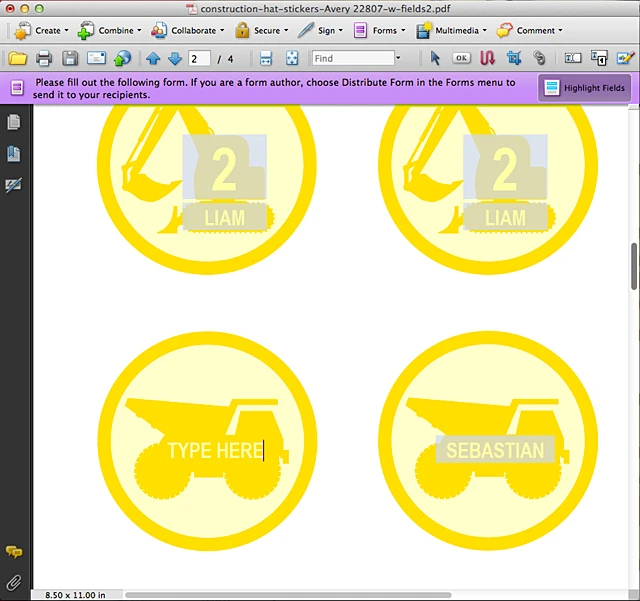The height and width of the screenshot is (601, 640).
Task: Go to next page with down arrow
Action: coord(175,59)
